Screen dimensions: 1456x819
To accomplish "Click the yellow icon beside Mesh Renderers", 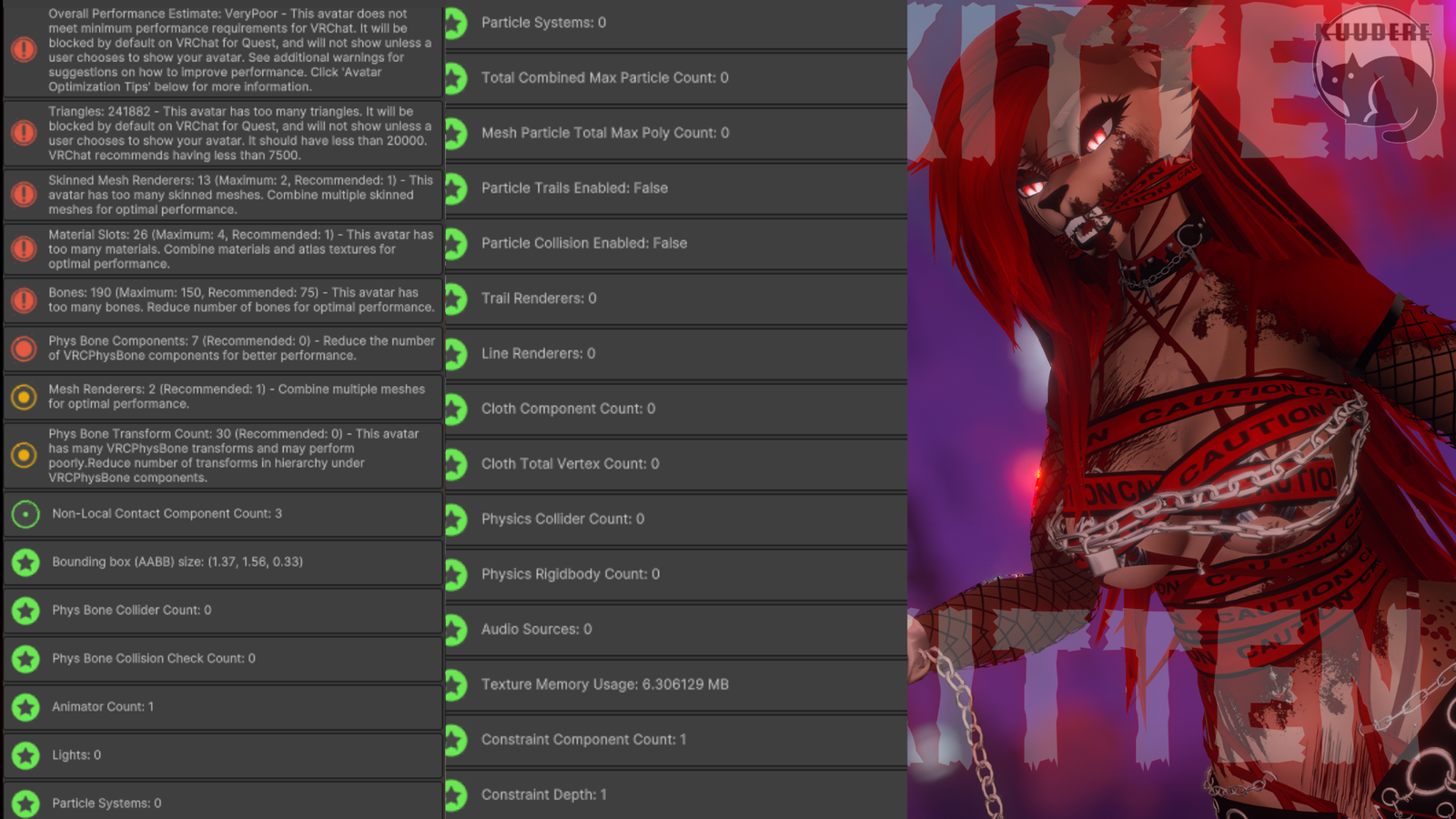I will 24,396.
